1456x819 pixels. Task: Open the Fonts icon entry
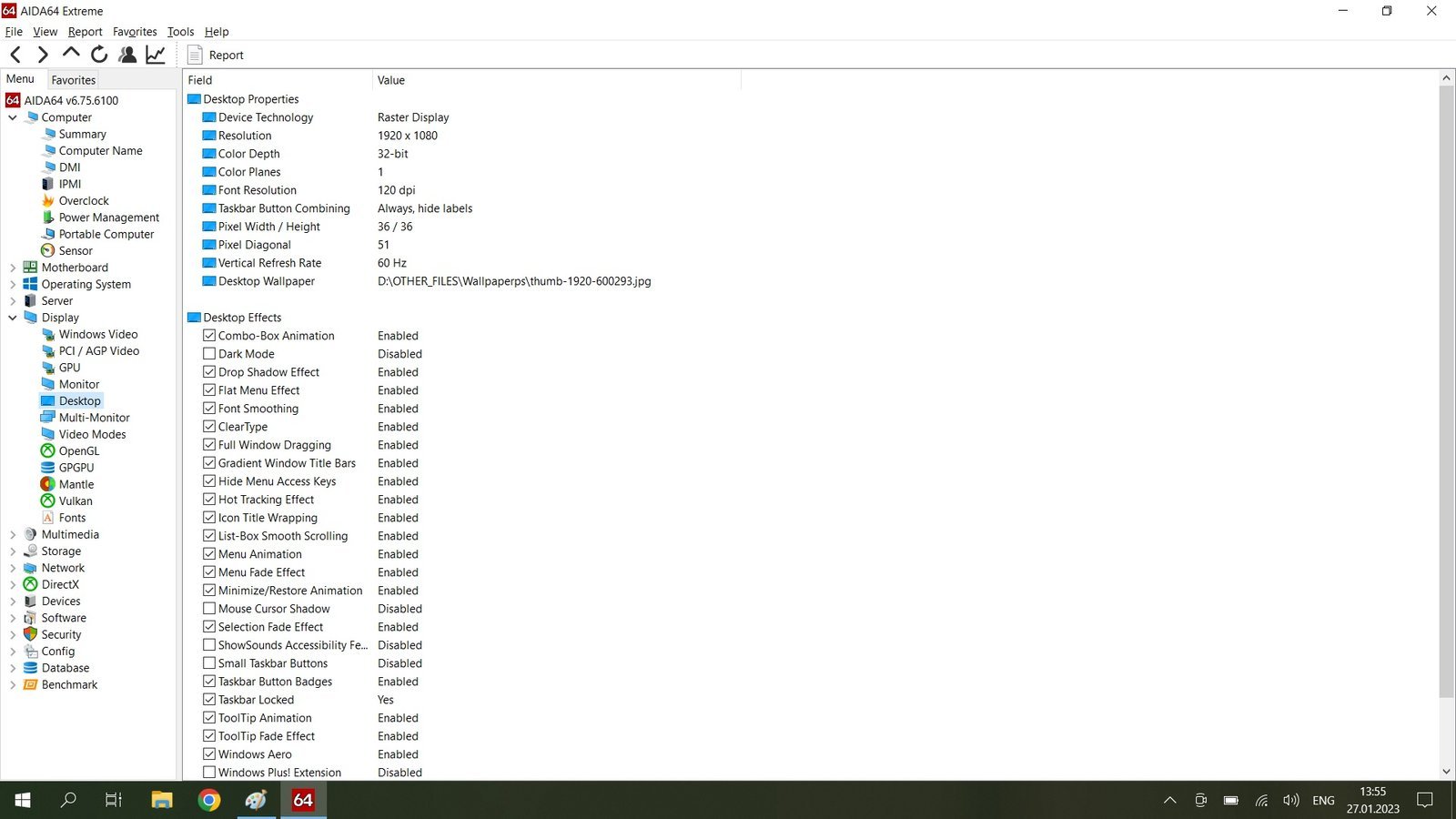pyautogui.click(x=48, y=518)
